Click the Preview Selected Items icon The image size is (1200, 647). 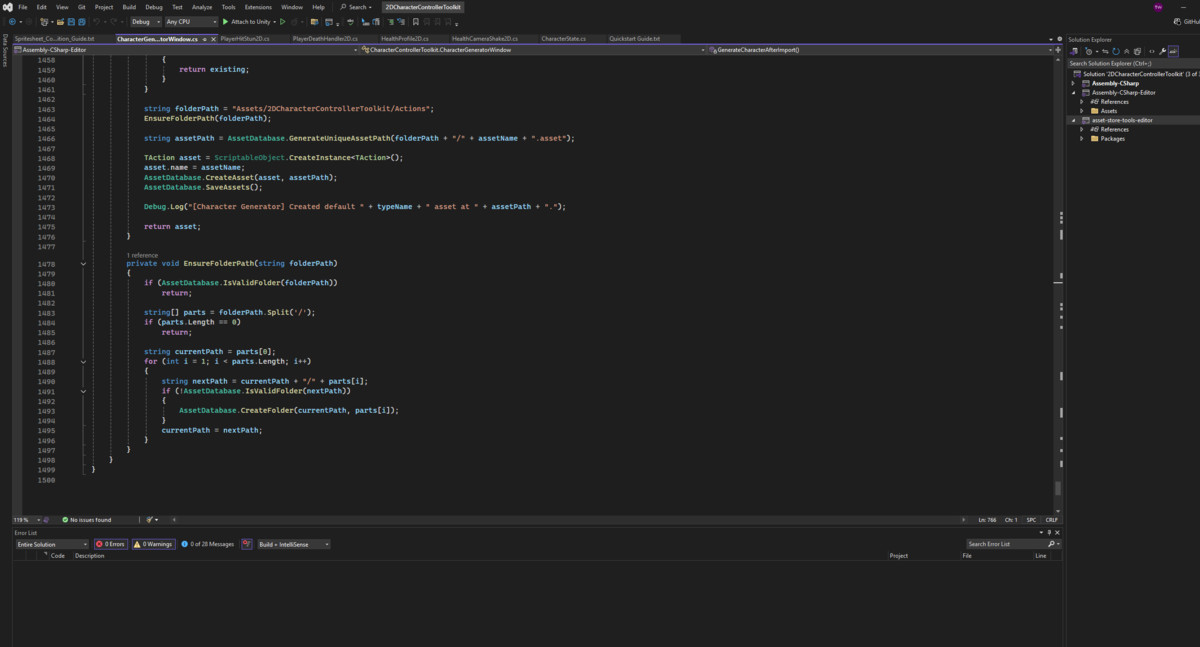click(x=1173, y=51)
